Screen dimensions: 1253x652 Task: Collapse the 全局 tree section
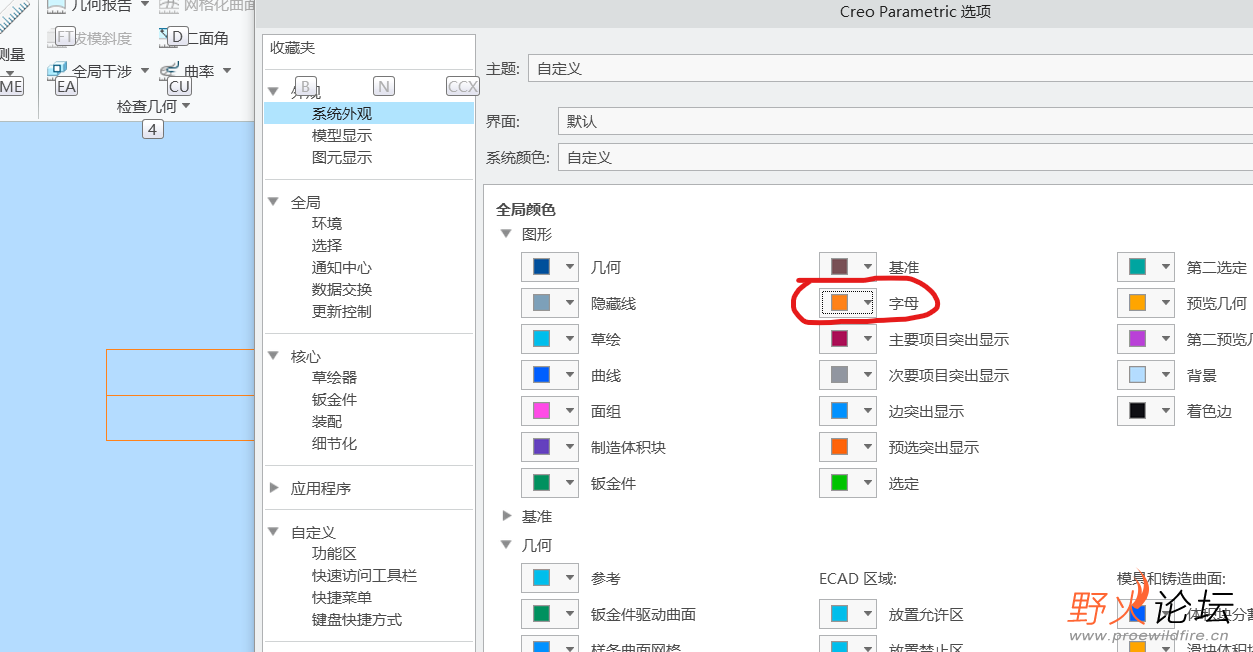[x=273, y=202]
